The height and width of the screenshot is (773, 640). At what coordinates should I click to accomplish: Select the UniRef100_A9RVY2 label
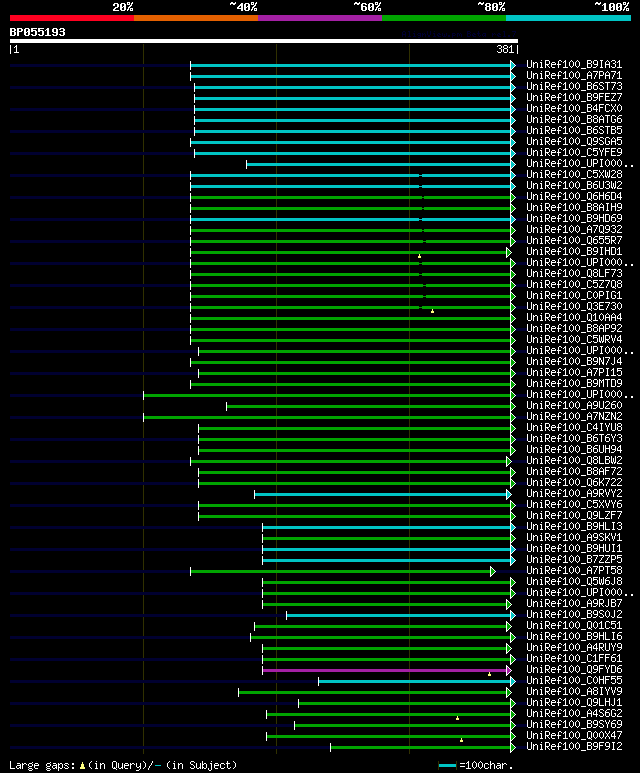[574, 494]
